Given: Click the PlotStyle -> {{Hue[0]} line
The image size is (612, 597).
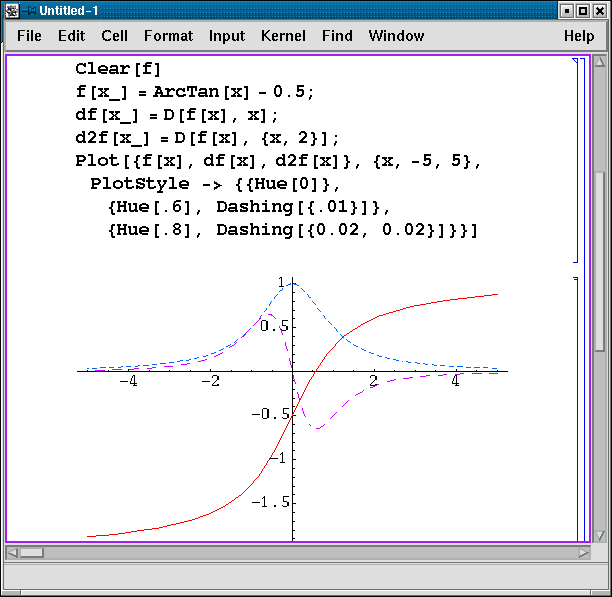Looking at the screenshot, I should tap(215, 184).
